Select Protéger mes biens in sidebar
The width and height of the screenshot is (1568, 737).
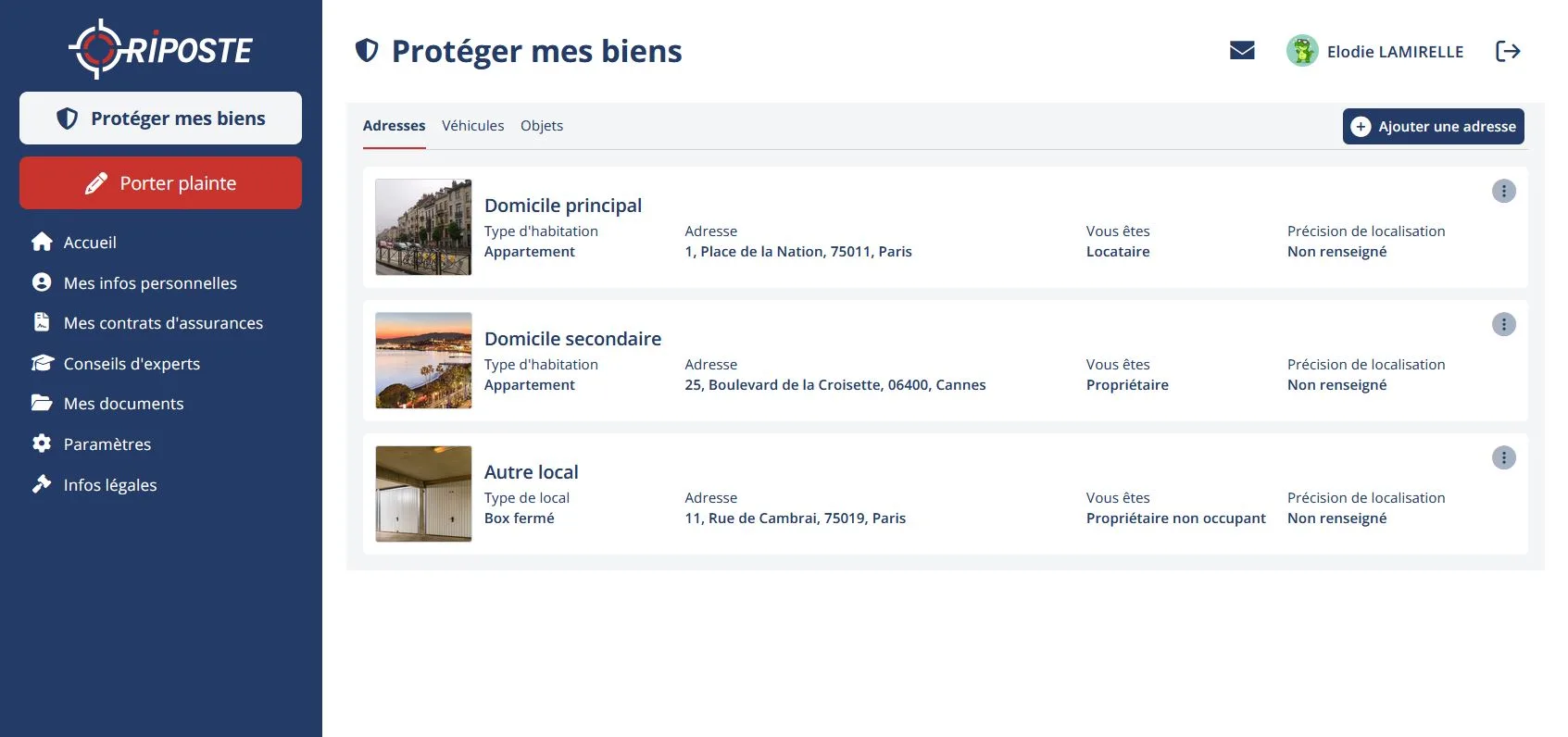pyautogui.click(x=160, y=119)
